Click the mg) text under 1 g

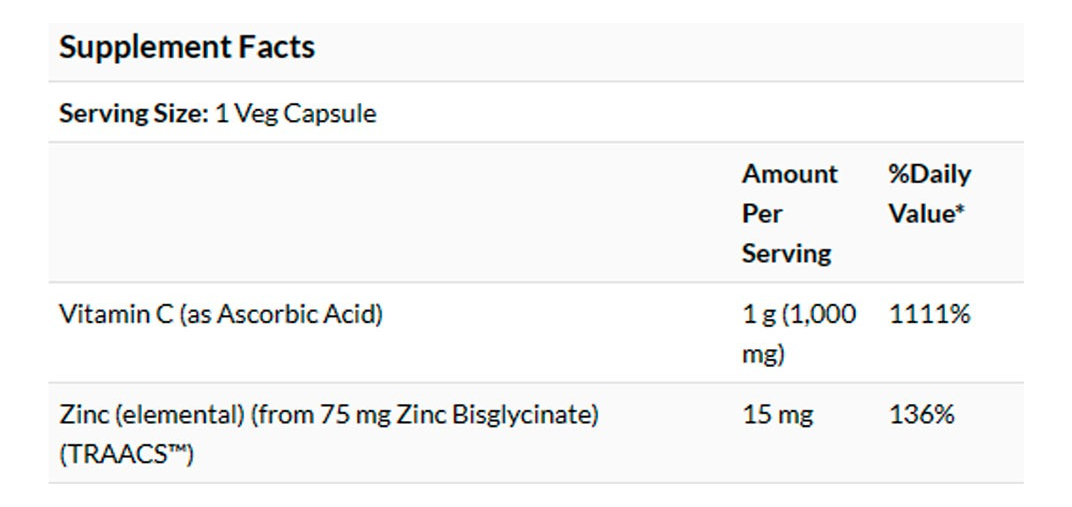pyautogui.click(x=763, y=354)
